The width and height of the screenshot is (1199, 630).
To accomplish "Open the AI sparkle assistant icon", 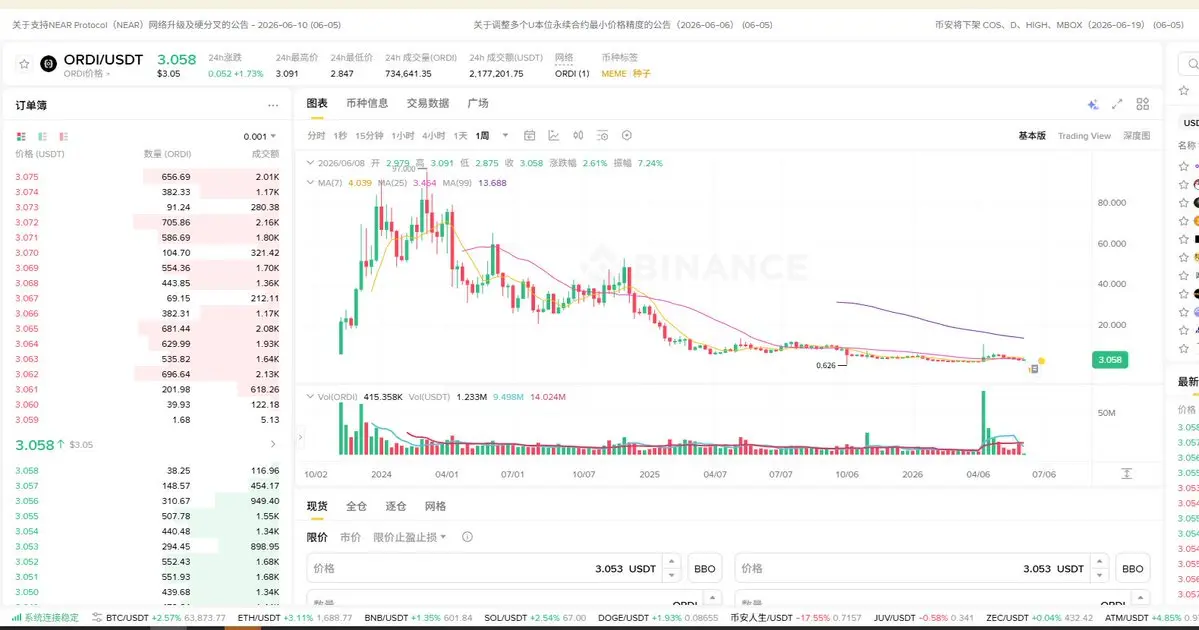I will 1093,104.
